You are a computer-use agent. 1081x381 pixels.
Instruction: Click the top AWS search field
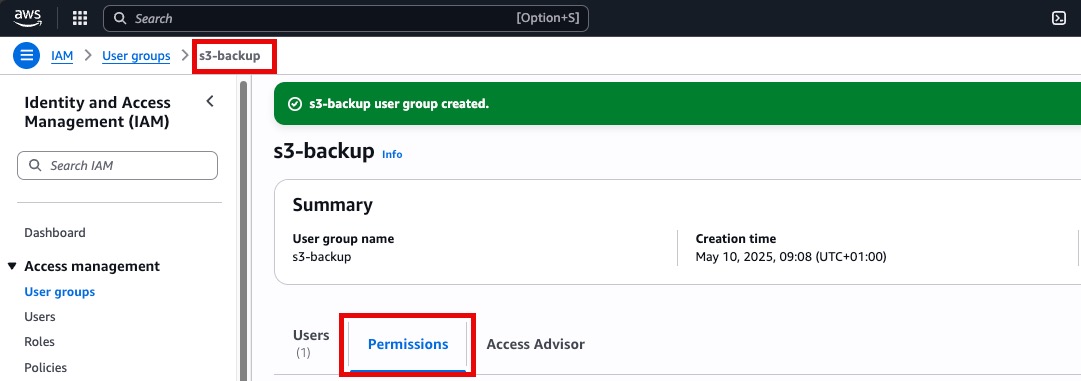pyautogui.click(x=345, y=19)
